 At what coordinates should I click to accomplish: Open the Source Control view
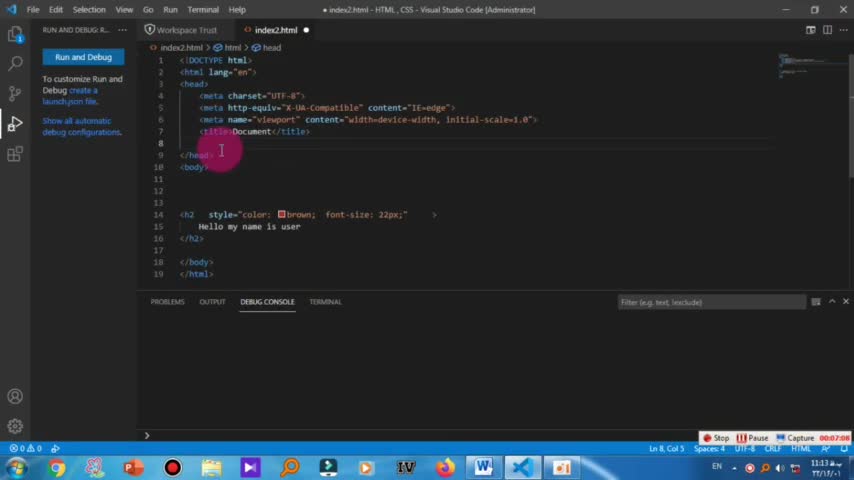[15, 94]
